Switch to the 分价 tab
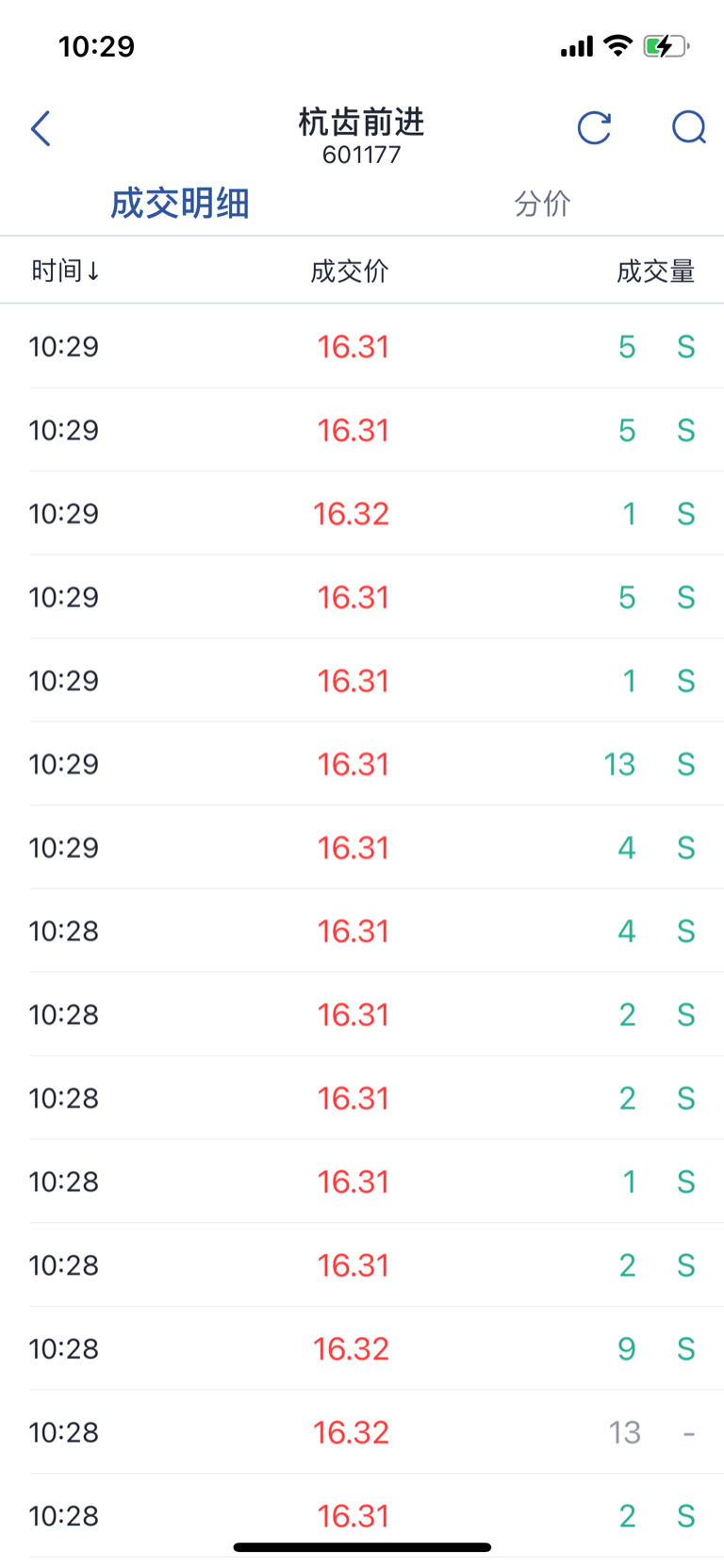The width and height of the screenshot is (724, 1568). coord(542,204)
